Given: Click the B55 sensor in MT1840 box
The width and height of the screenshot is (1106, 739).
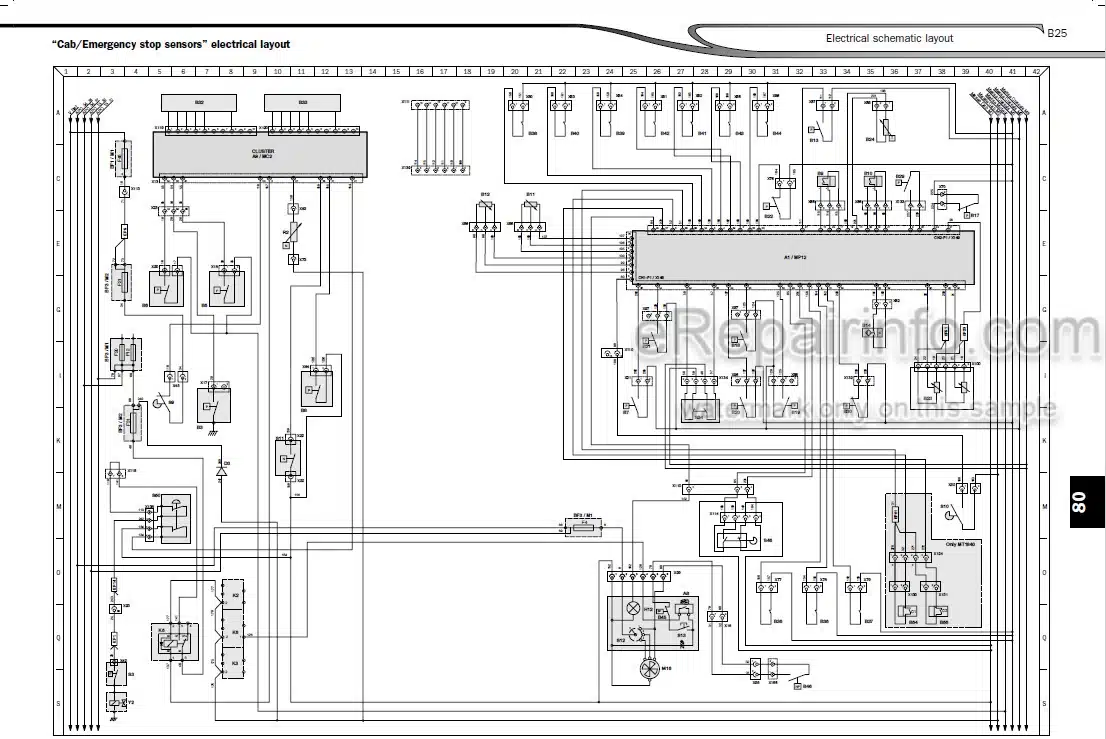Looking at the screenshot, I should tap(938, 611).
